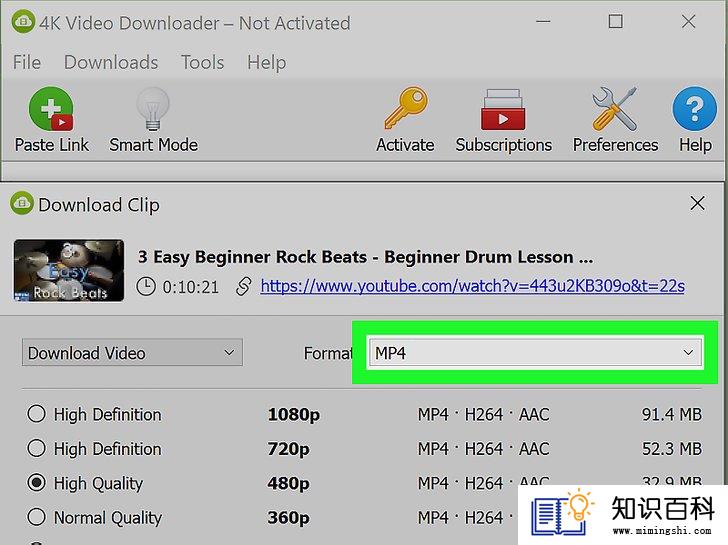This screenshot has width=728, height=545.
Task: Select the 1080p High Definition radio button
Action: (x=37, y=414)
